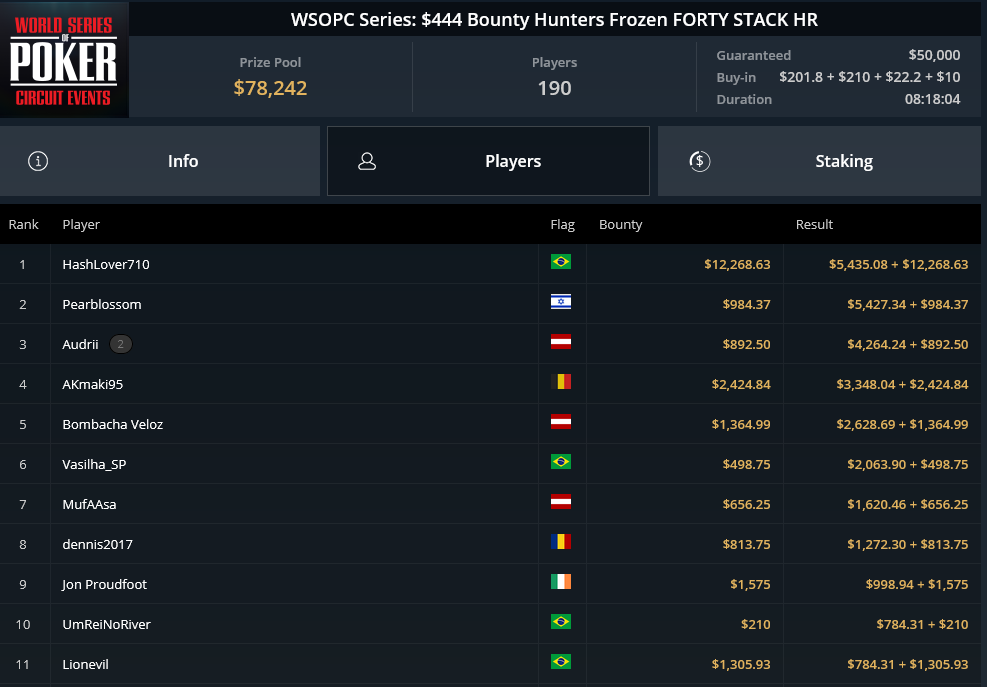Click the Belgium flag for AKmaki95
Image resolution: width=987 pixels, height=687 pixels.
pos(561,382)
